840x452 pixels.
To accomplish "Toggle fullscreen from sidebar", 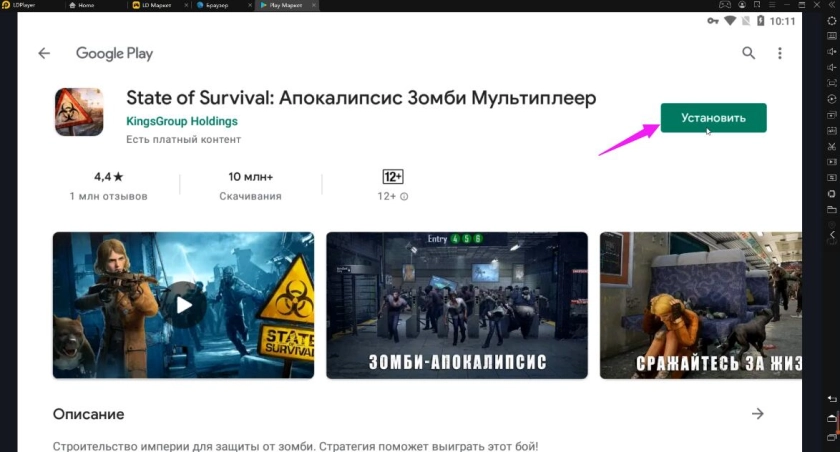I will tap(831, 83).
